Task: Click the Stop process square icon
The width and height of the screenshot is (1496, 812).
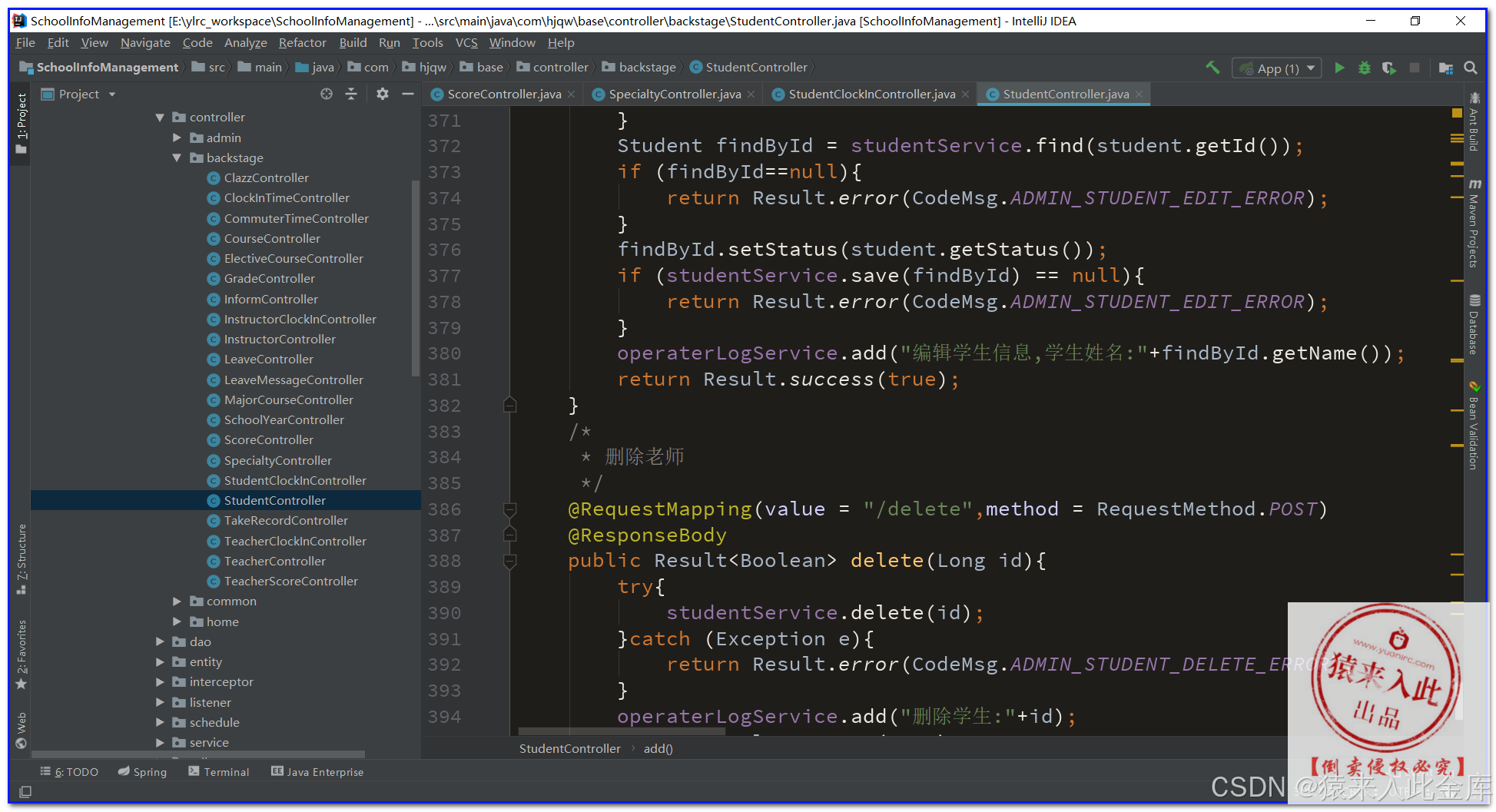Action: click(x=1414, y=68)
